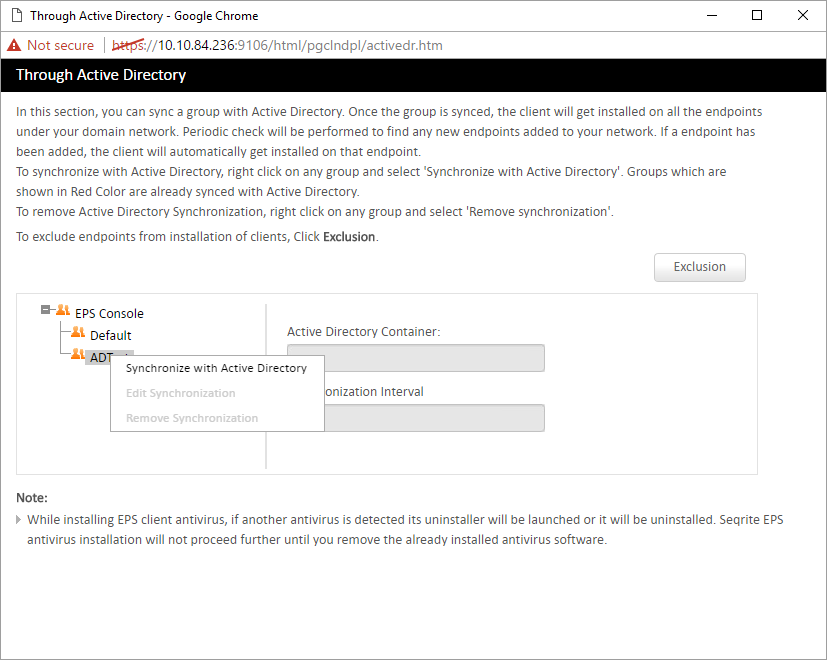The width and height of the screenshot is (827, 660).
Task: Click the Synchronization Interval field
Action: coord(416,418)
